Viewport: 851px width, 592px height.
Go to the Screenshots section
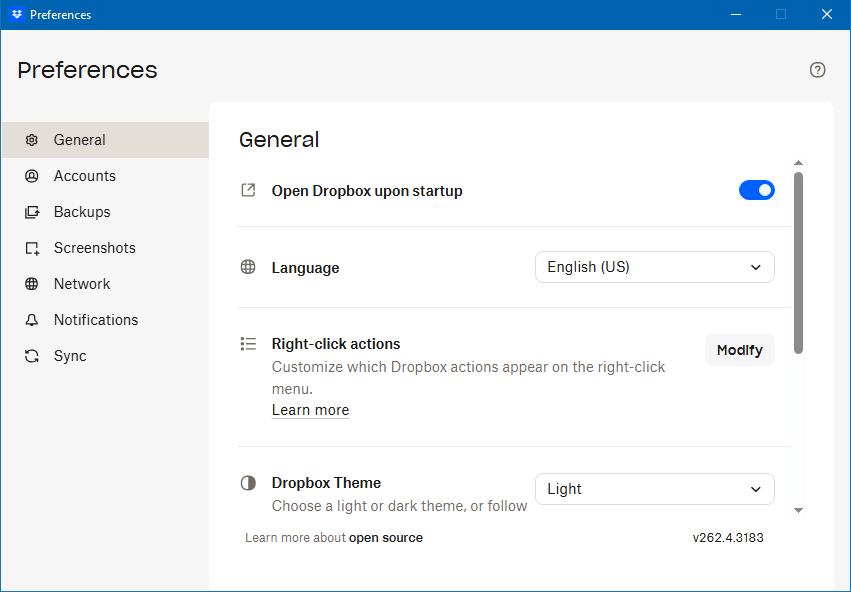tap(106, 248)
